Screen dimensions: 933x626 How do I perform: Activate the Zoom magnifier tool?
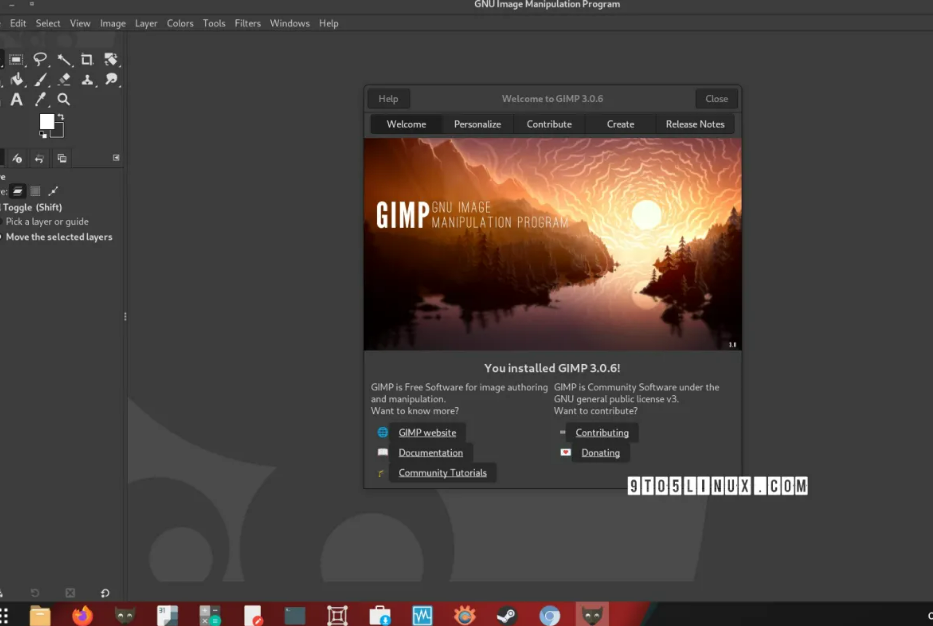click(x=64, y=100)
